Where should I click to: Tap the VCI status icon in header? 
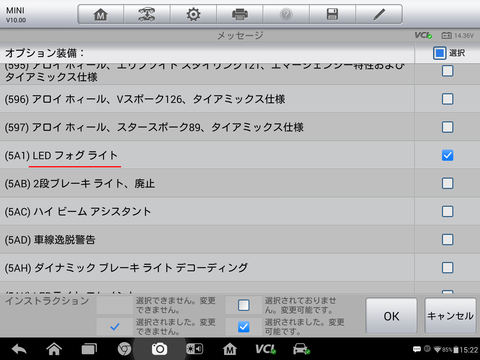423,35
